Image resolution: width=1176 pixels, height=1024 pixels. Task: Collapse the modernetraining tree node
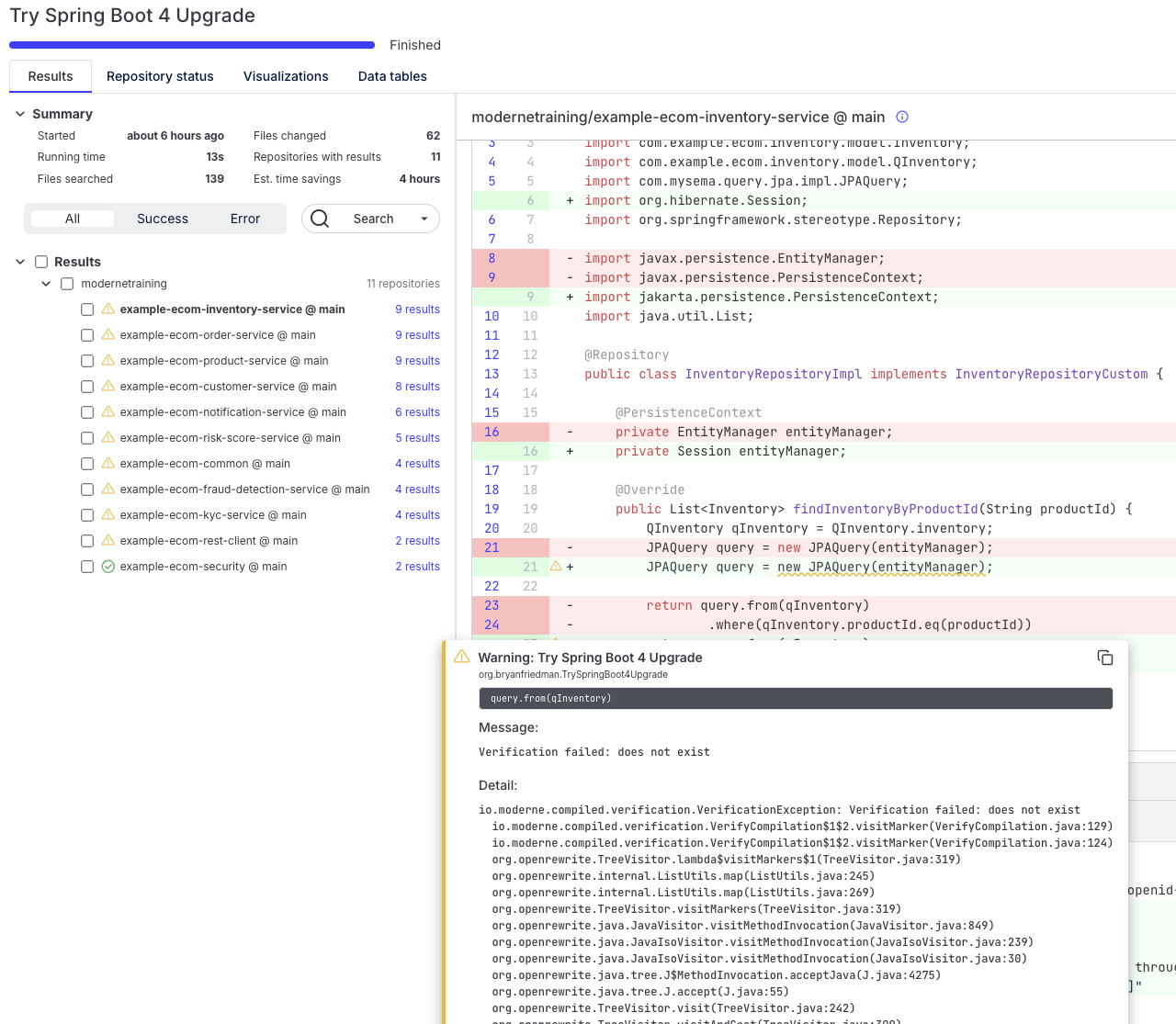coord(46,284)
